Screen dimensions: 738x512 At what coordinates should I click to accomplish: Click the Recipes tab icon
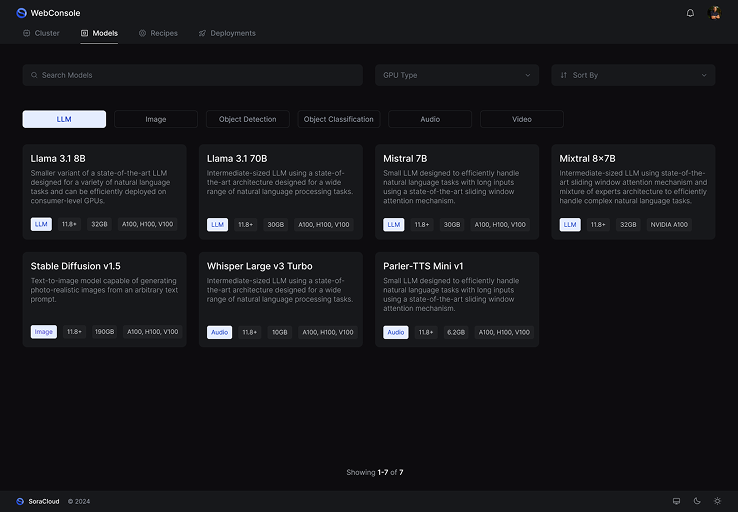coord(142,33)
